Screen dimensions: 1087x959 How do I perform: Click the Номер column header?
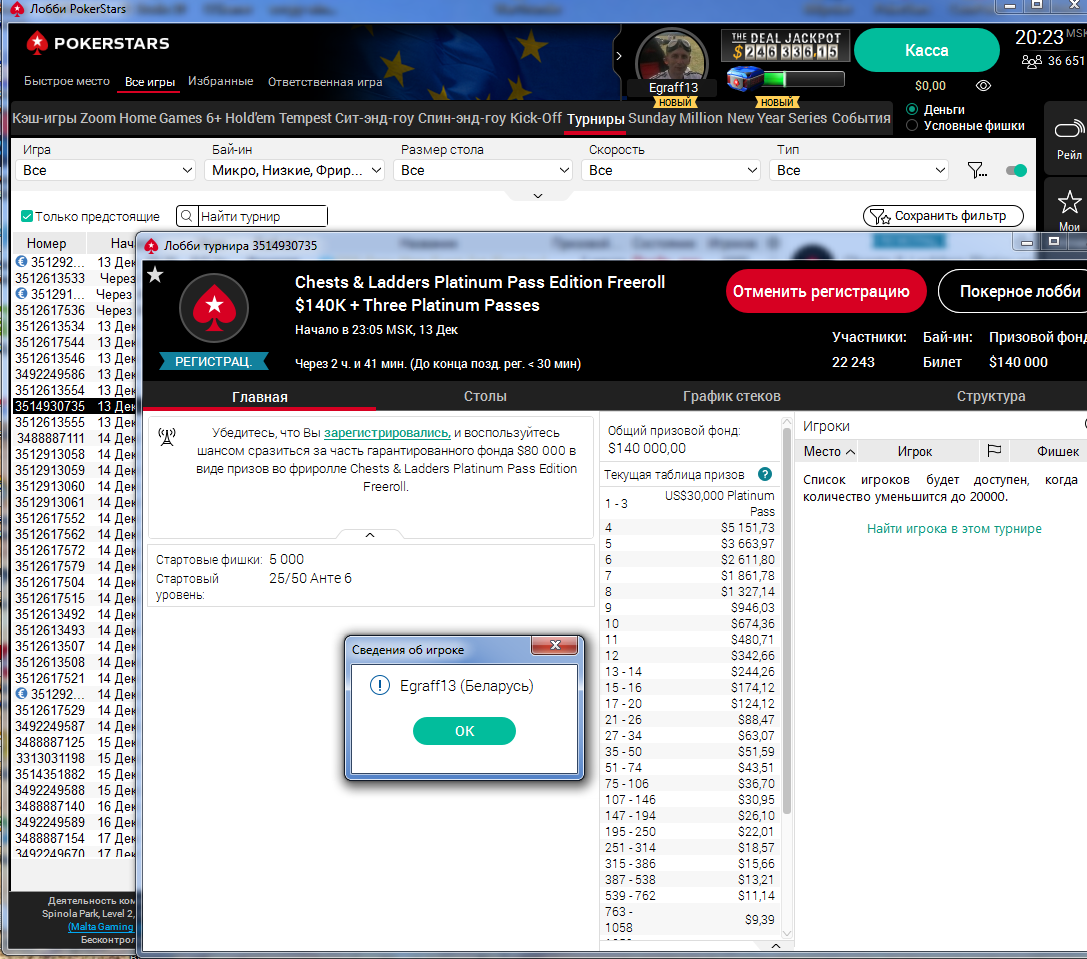[46, 243]
